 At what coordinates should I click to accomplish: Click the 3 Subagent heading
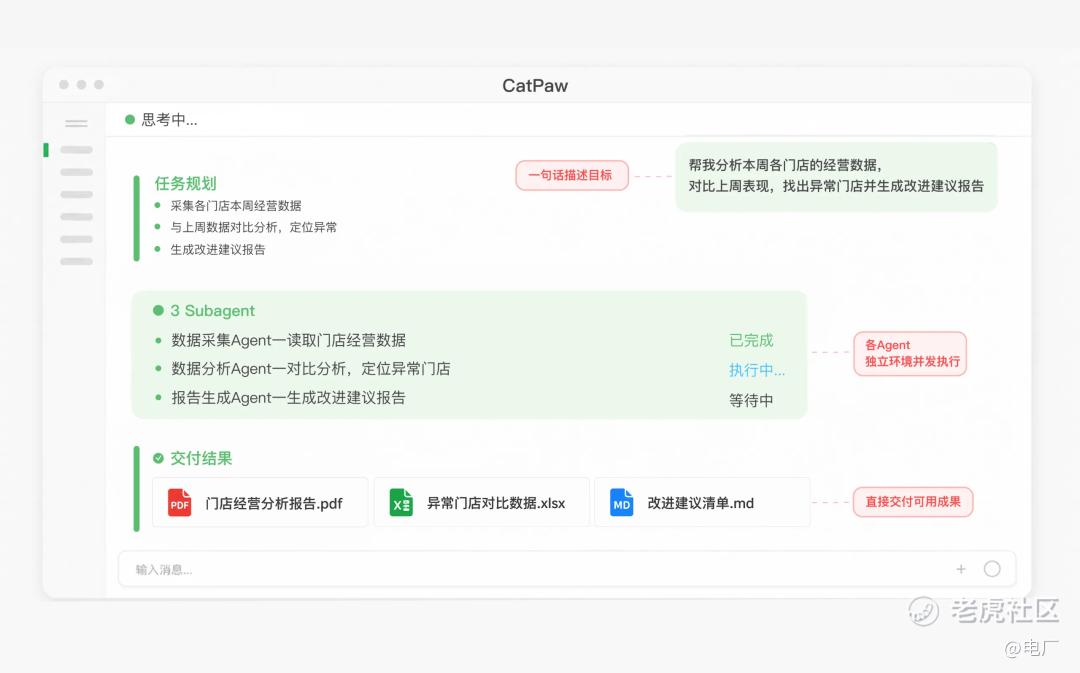tap(212, 311)
